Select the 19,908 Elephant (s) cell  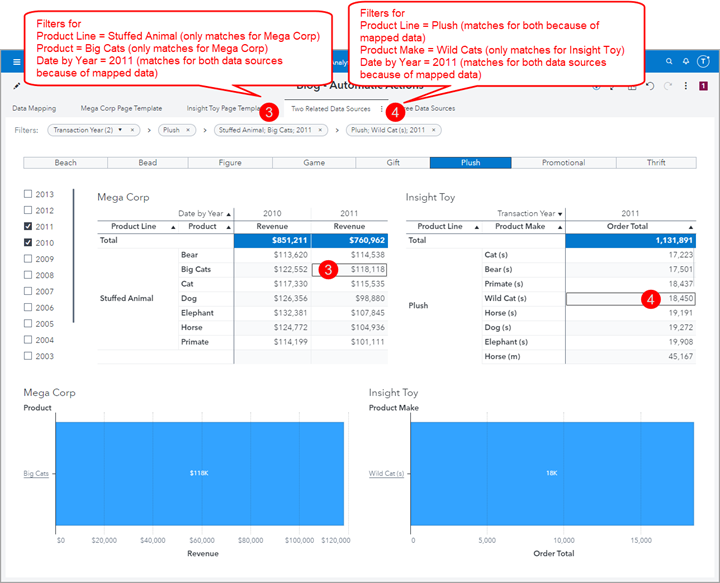(630, 342)
